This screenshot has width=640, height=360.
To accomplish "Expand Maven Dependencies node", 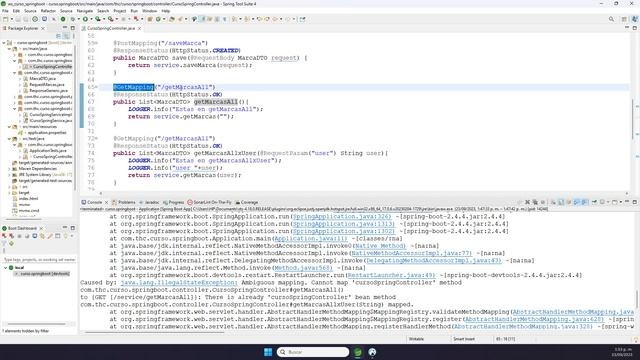I will [x=9, y=169].
